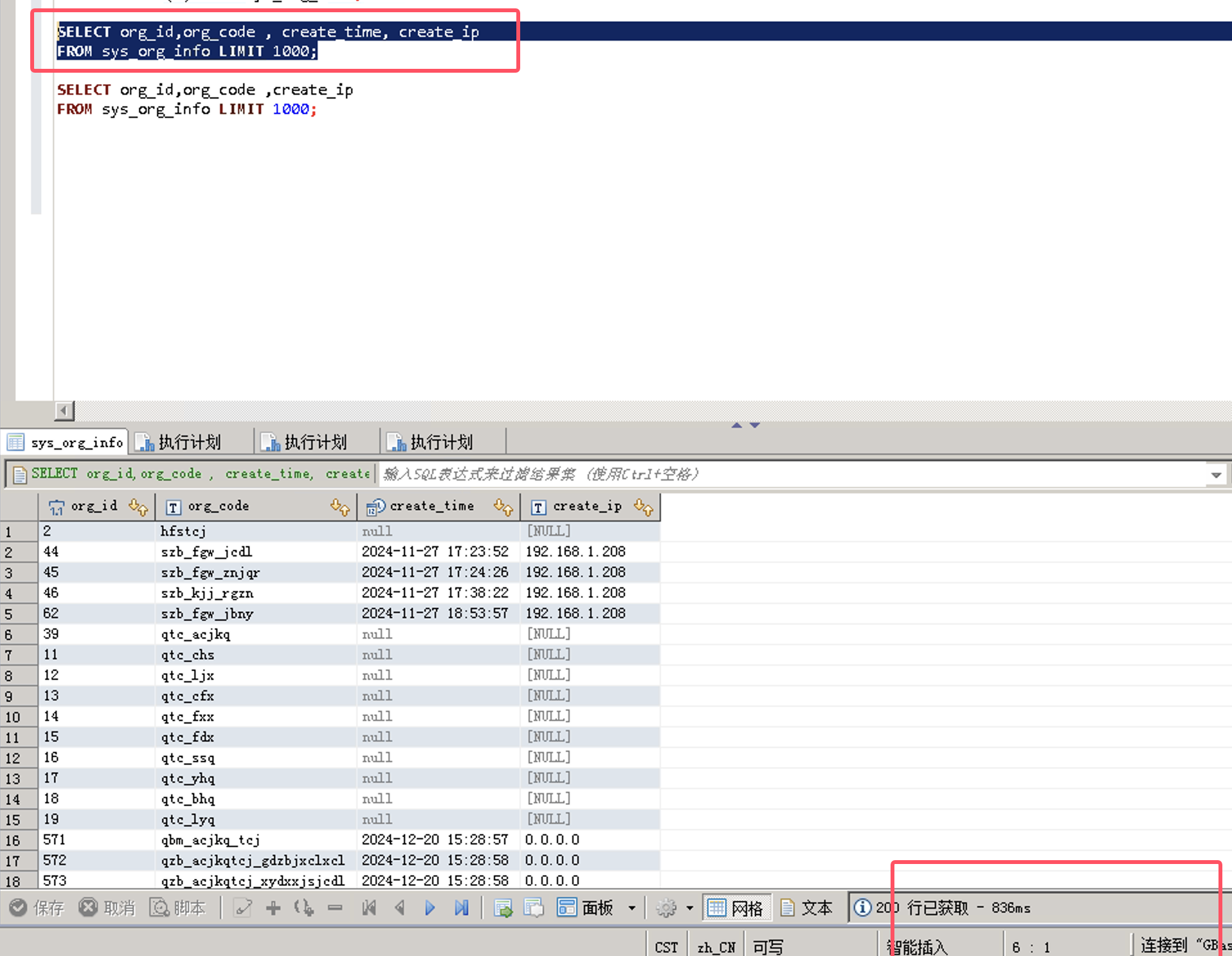
Task: Go to previous row arrow
Action: pos(399,908)
